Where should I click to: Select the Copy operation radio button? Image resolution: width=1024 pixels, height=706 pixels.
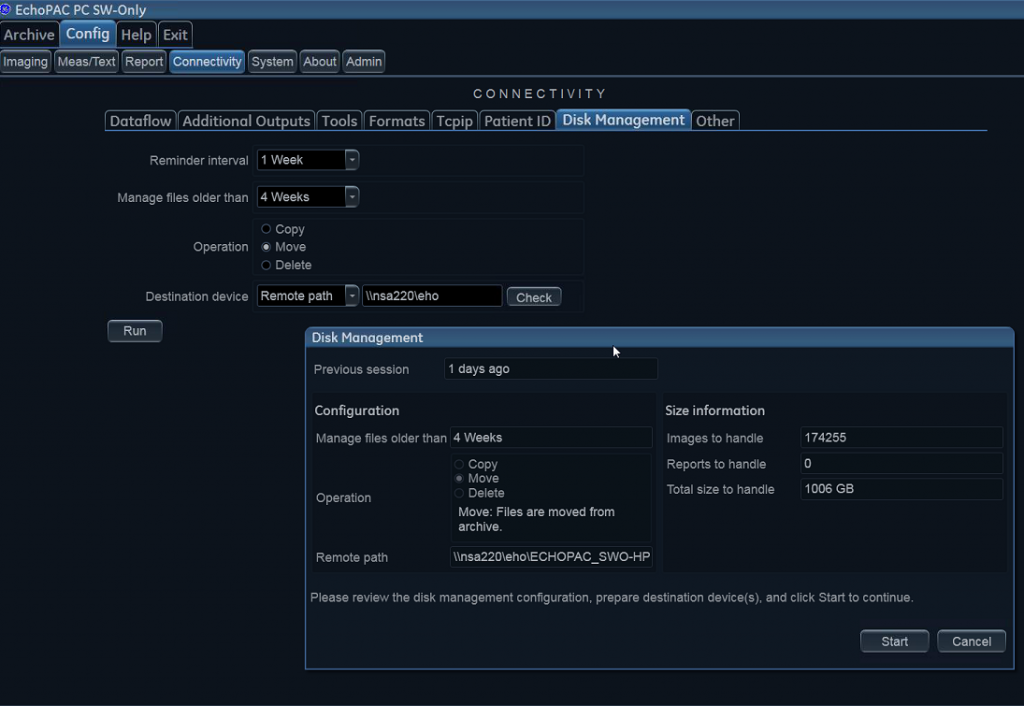point(266,229)
